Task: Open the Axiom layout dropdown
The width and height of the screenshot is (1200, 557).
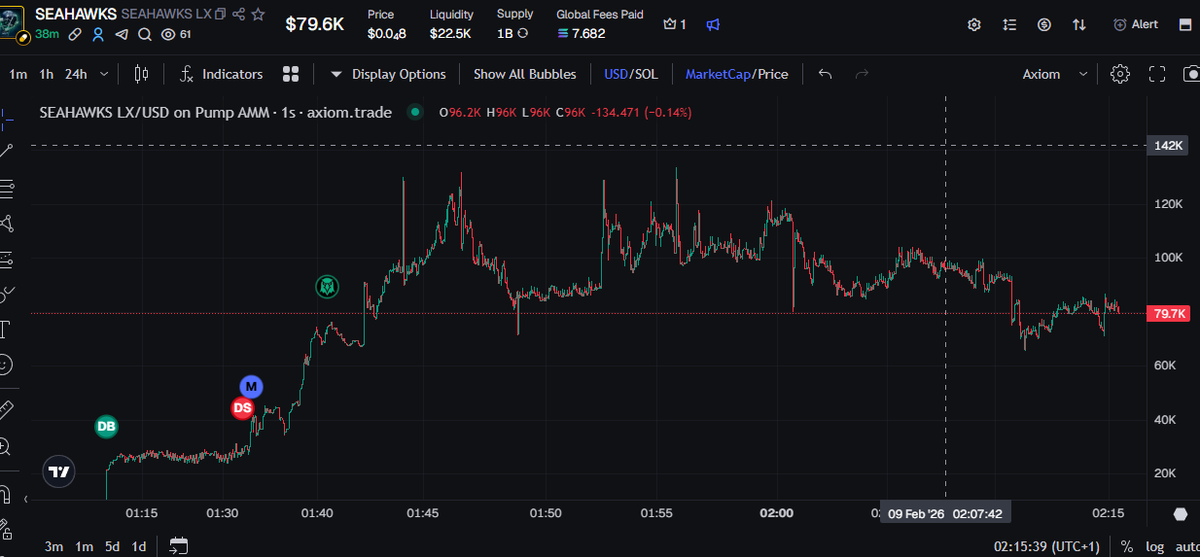Action: point(1055,74)
